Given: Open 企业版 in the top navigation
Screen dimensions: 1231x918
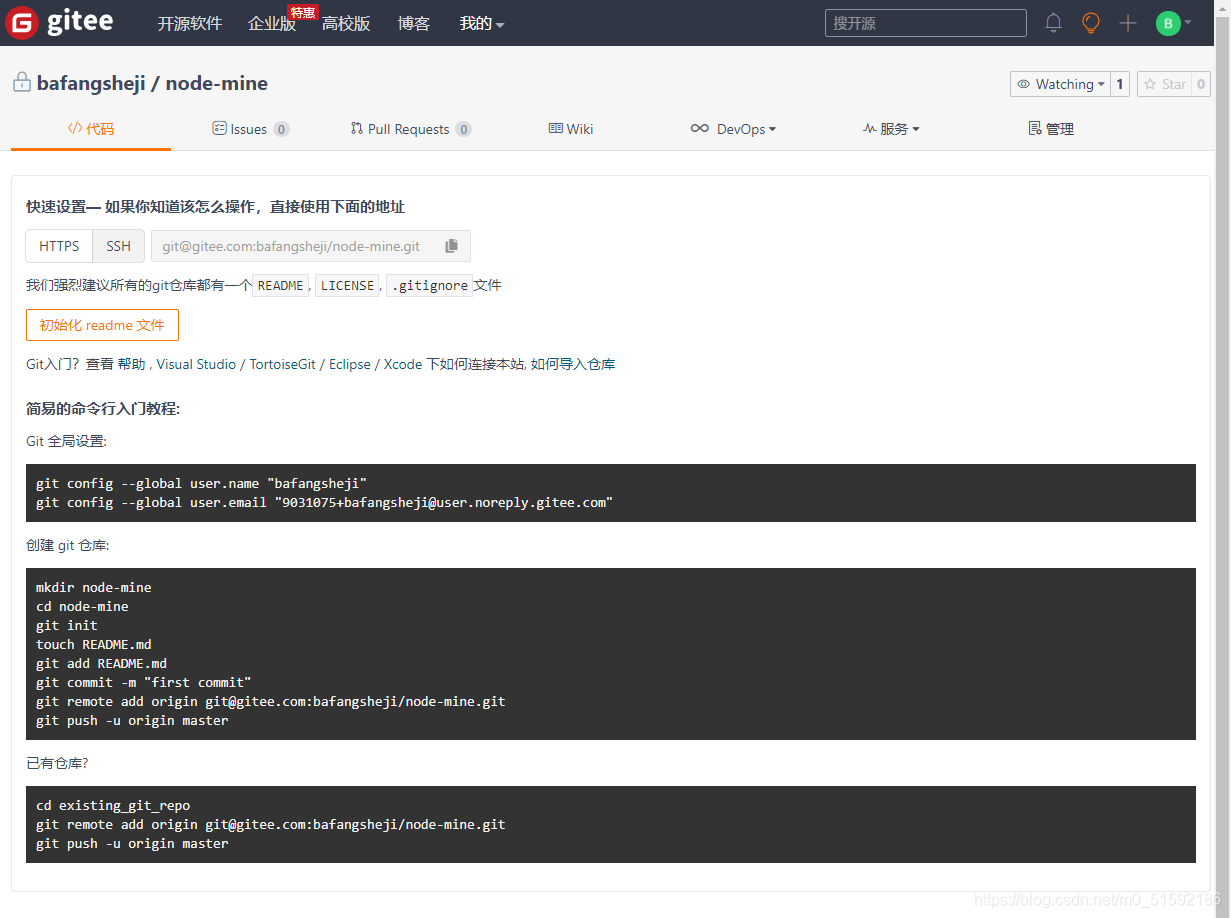Looking at the screenshot, I should coord(272,23).
